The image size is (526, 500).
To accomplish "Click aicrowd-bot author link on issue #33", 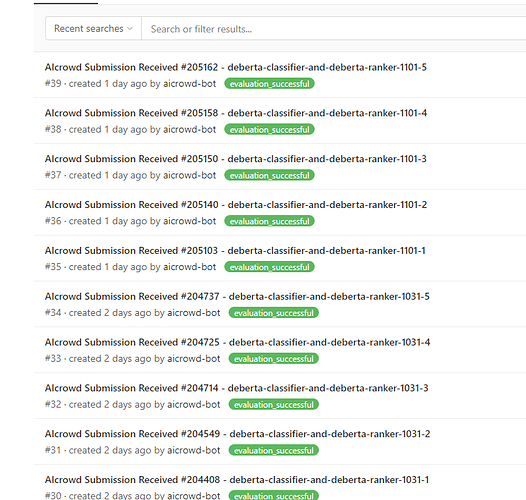I will click(194, 358).
